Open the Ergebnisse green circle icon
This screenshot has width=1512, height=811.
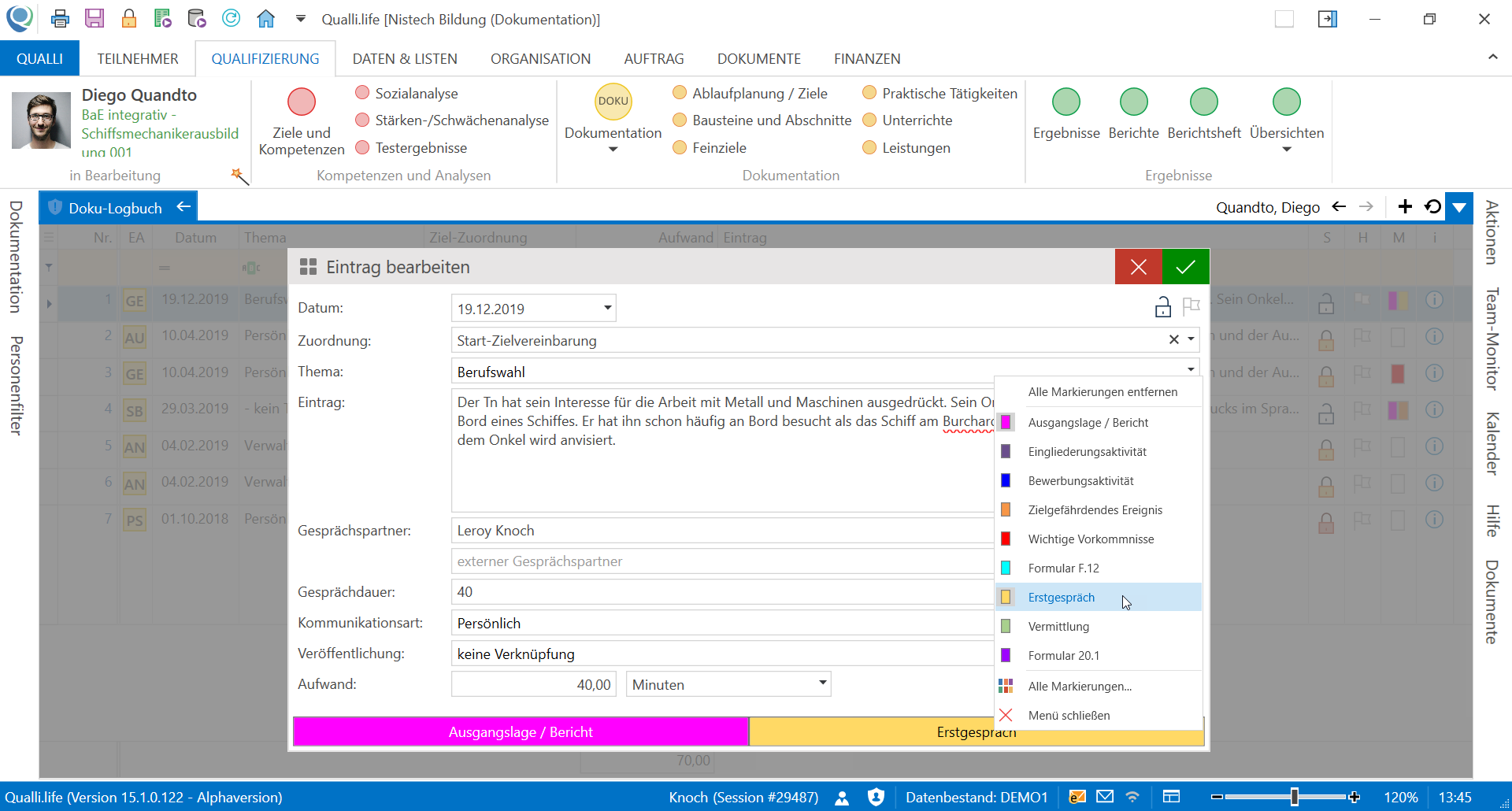pos(1066,102)
